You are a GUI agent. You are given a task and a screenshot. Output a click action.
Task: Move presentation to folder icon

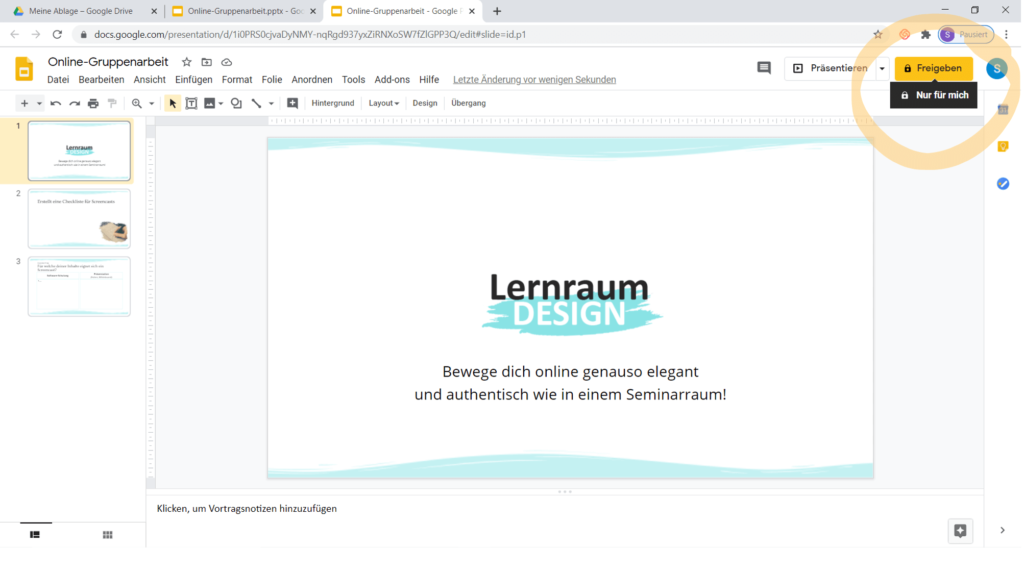[x=206, y=62]
